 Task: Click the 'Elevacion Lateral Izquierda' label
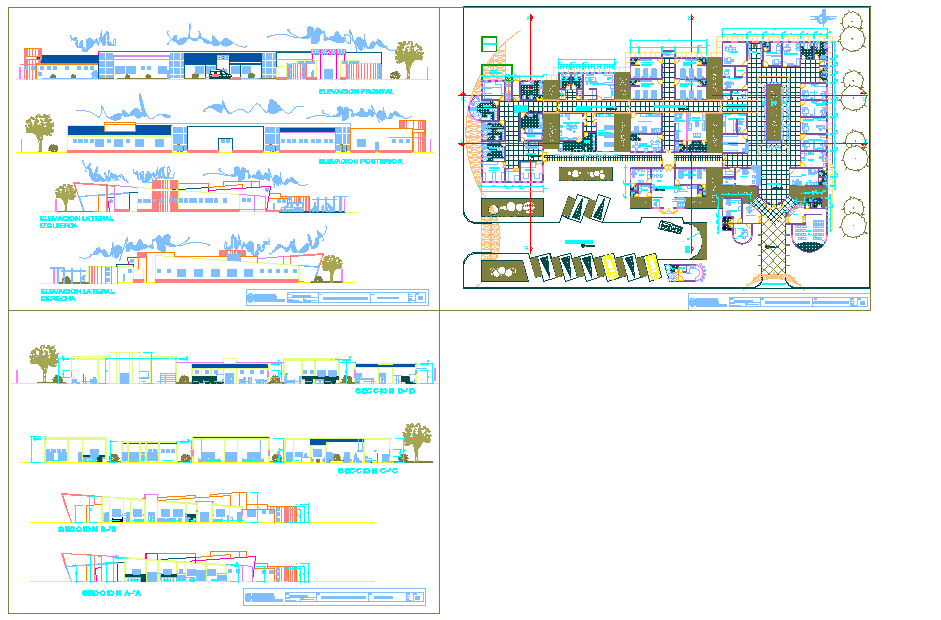click(x=76, y=221)
